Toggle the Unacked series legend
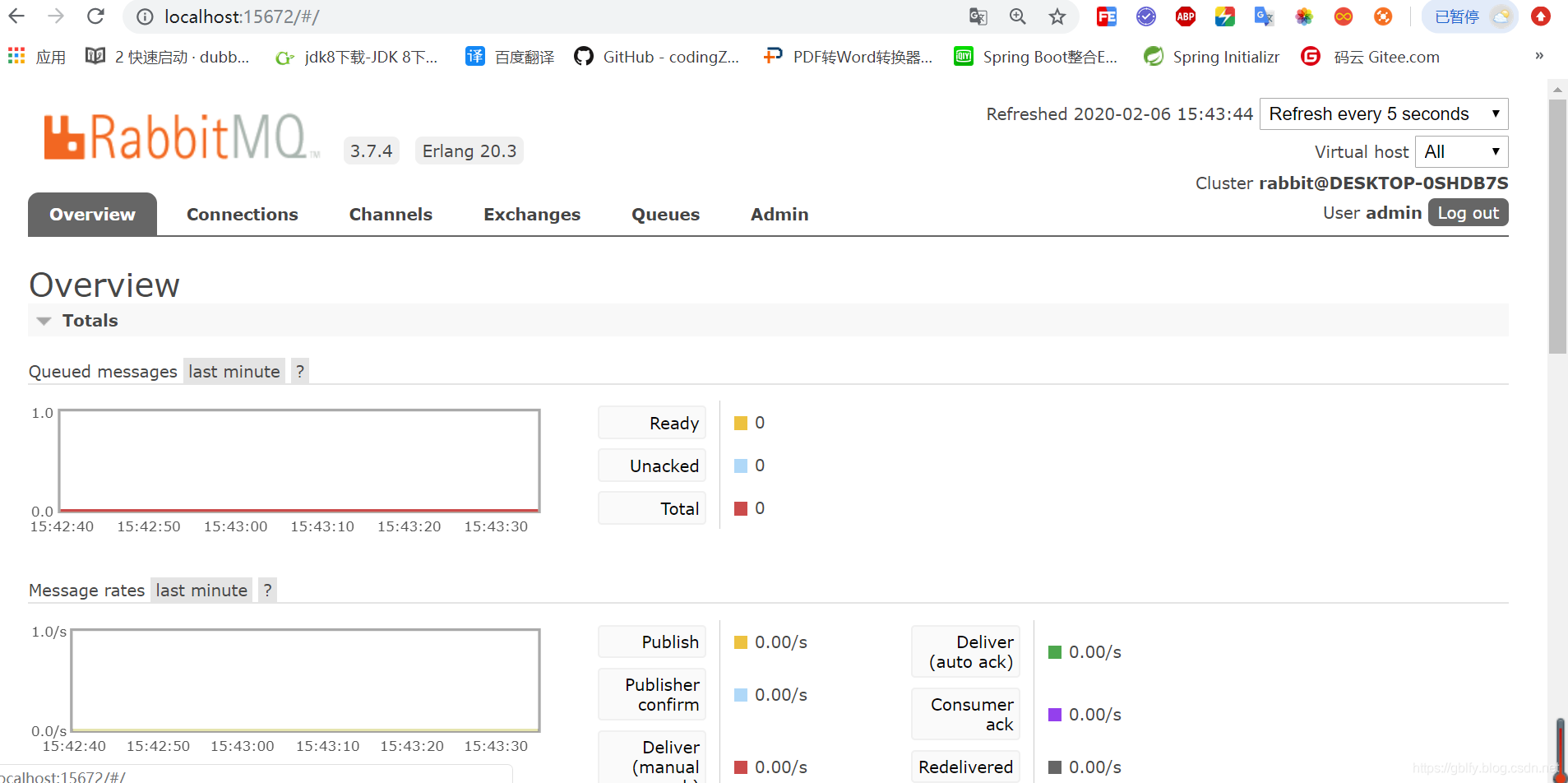The image size is (1568, 783). click(x=652, y=466)
